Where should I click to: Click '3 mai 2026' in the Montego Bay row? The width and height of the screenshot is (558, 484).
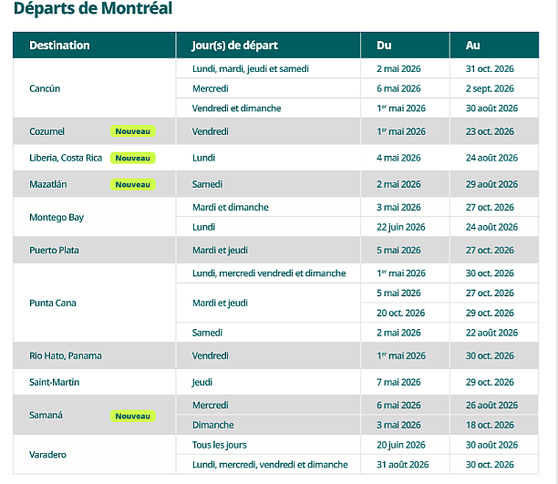399,207
